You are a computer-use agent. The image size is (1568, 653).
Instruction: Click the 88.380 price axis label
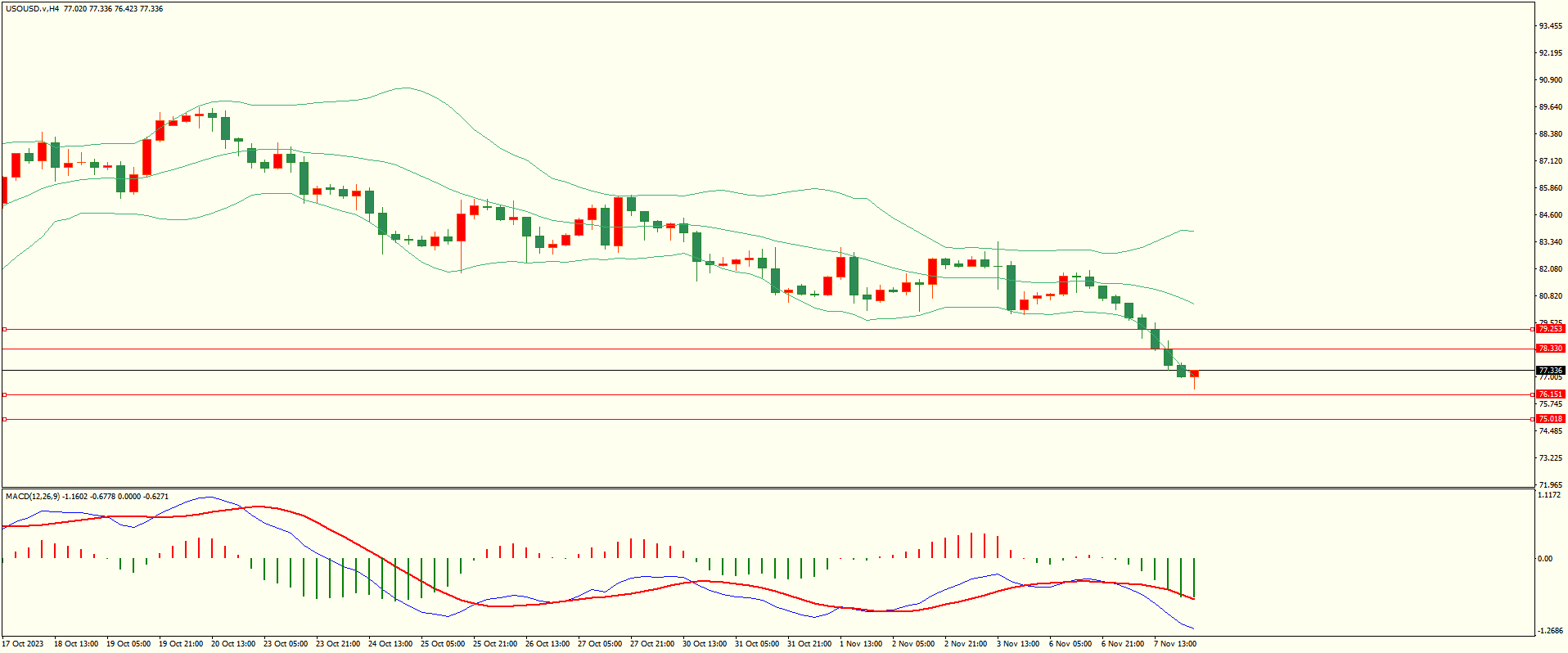pyautogui.click(x=1550, y=134)
